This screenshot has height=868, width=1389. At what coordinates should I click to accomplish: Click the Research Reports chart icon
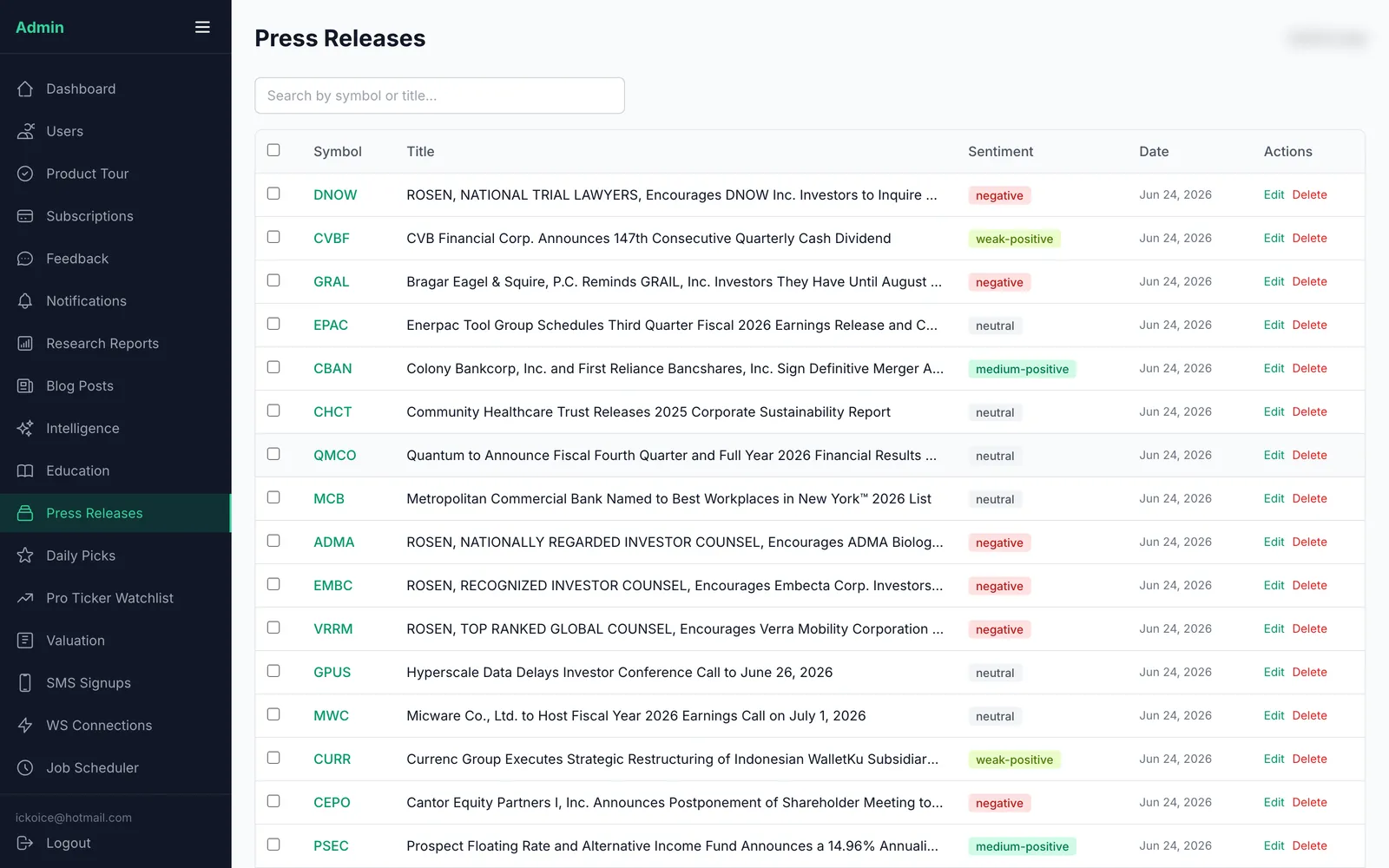click(x=25, y=344)
